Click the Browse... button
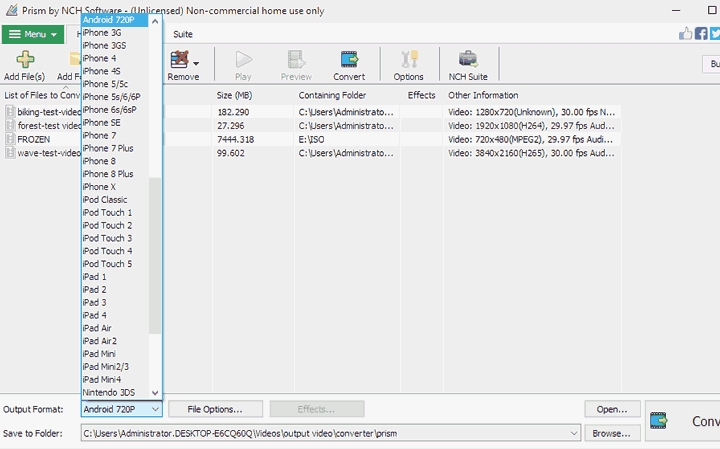The height and width of the screenshot is (449, 720). coord(612,433)
